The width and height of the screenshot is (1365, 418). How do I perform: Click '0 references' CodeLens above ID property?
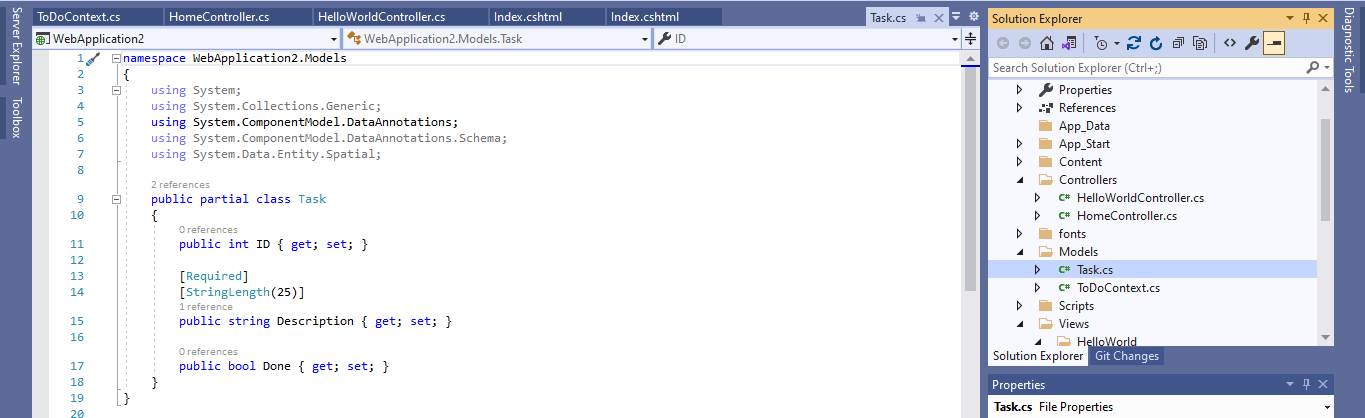[208, 230]
